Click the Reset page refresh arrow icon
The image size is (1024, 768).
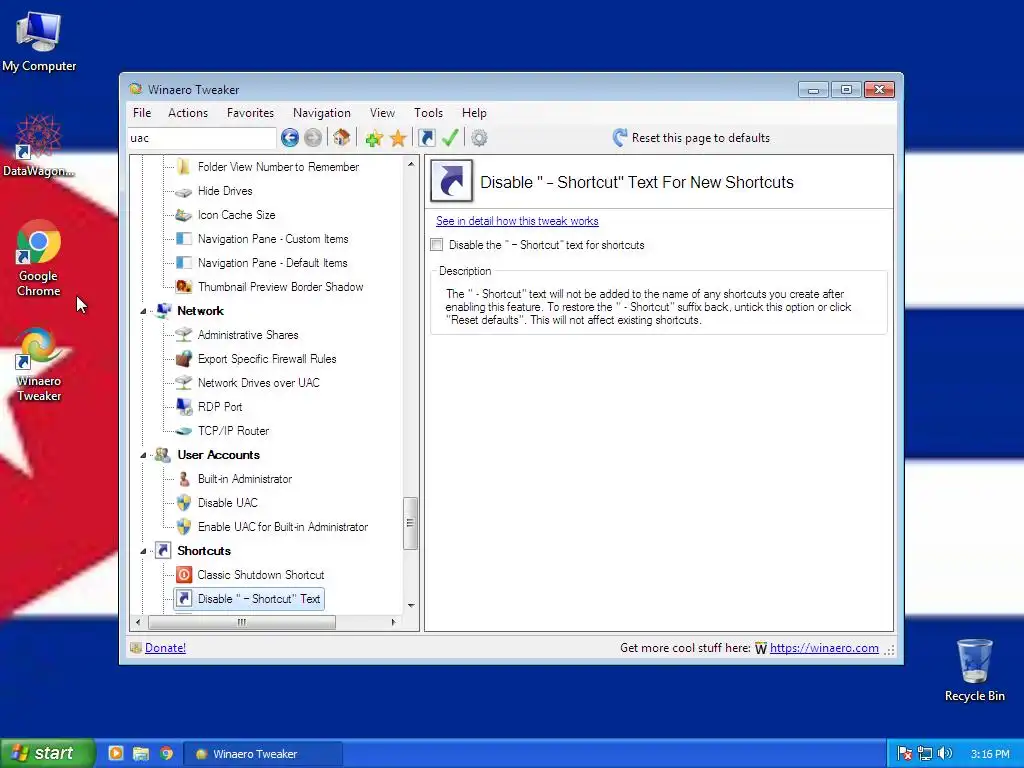pos(620,137)
